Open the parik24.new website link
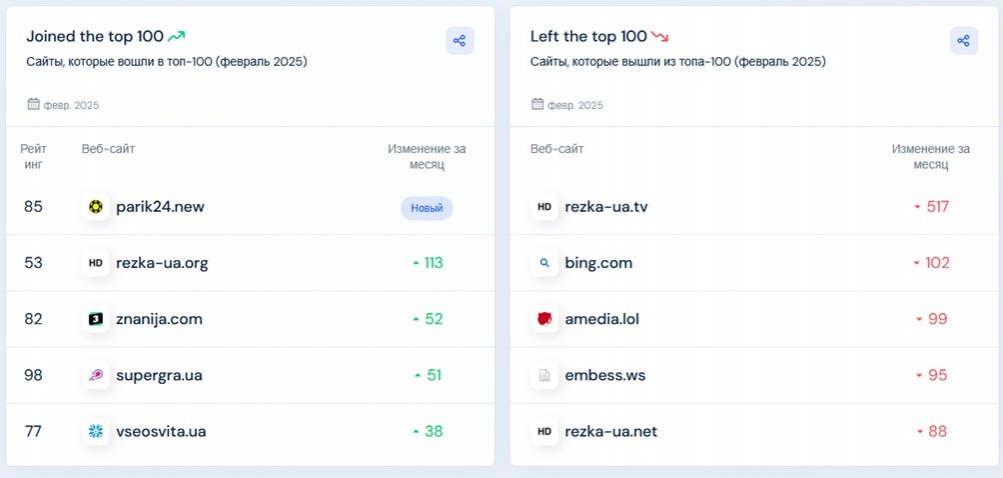1003x478 pixels. coord(160,208)
